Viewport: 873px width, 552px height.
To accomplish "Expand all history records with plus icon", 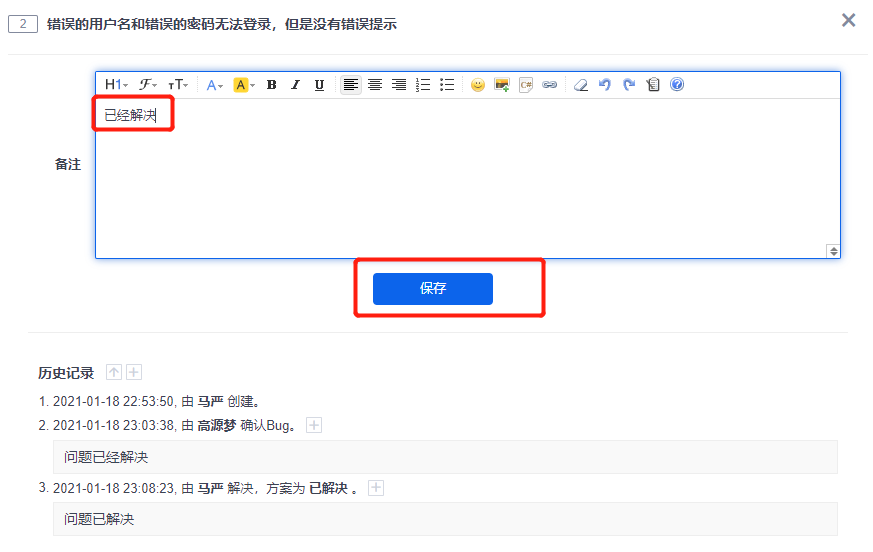I will tap(134, 373).
